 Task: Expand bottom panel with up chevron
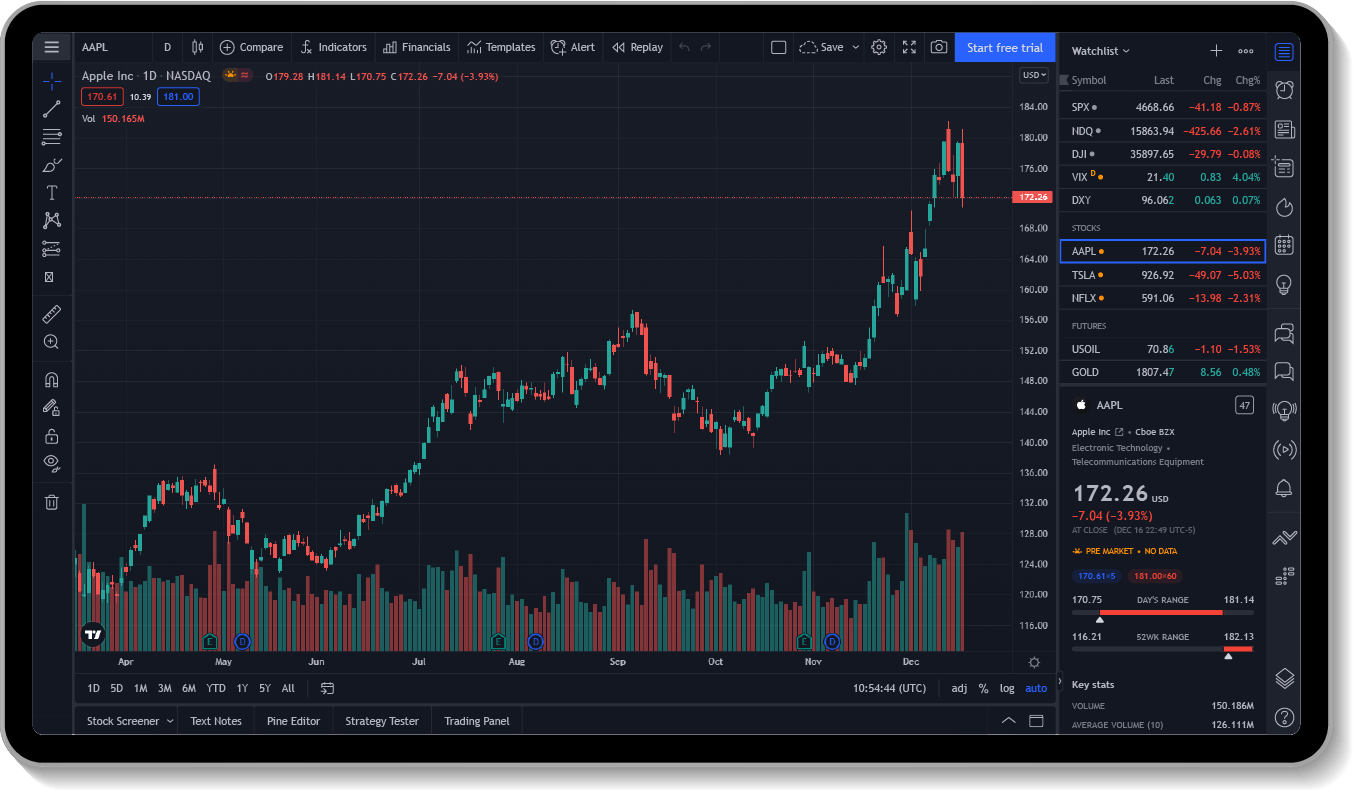tap(1009, 721)
